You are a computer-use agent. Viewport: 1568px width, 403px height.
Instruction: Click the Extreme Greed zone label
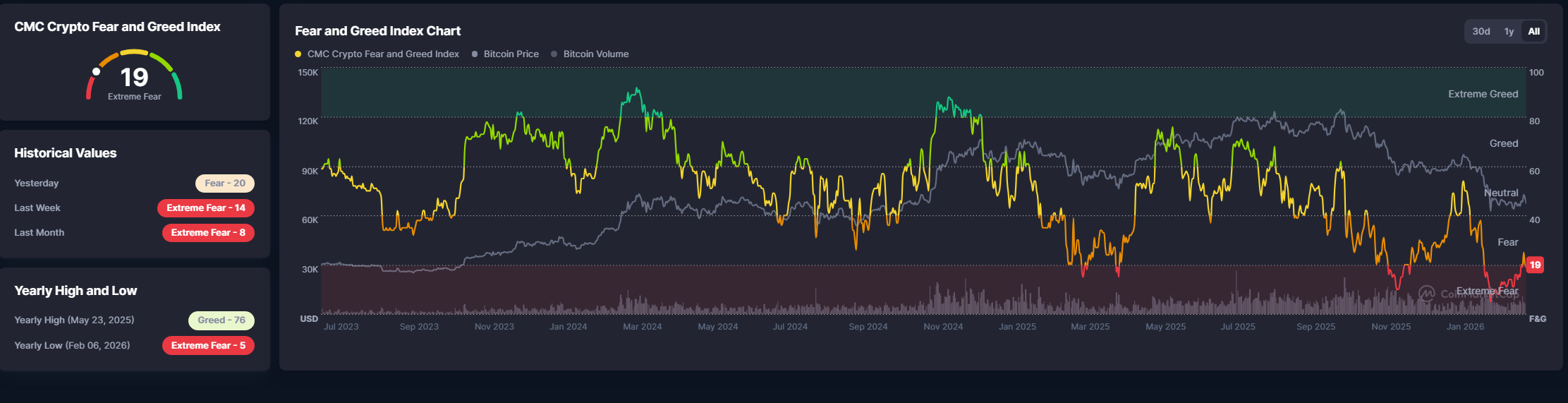pos(1483,94)
